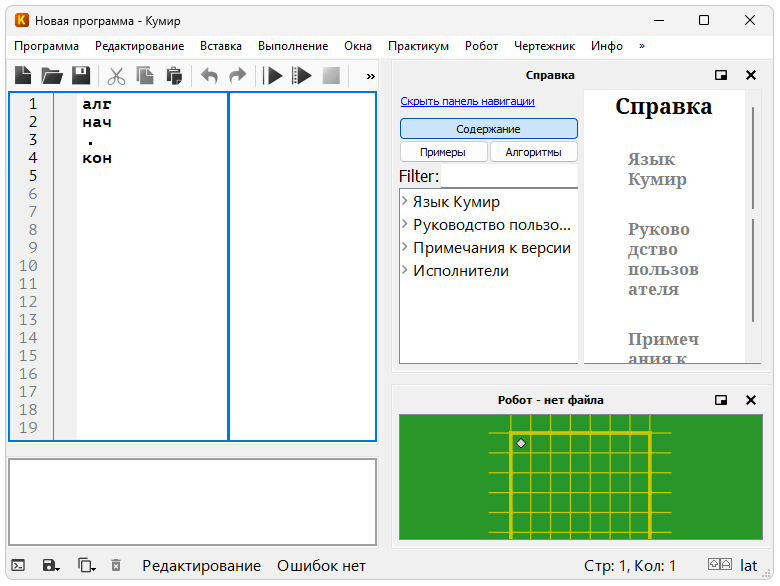The image size is (780, 586).
Task: Open the Инфо menu
Action: click(x=607, y=46)
